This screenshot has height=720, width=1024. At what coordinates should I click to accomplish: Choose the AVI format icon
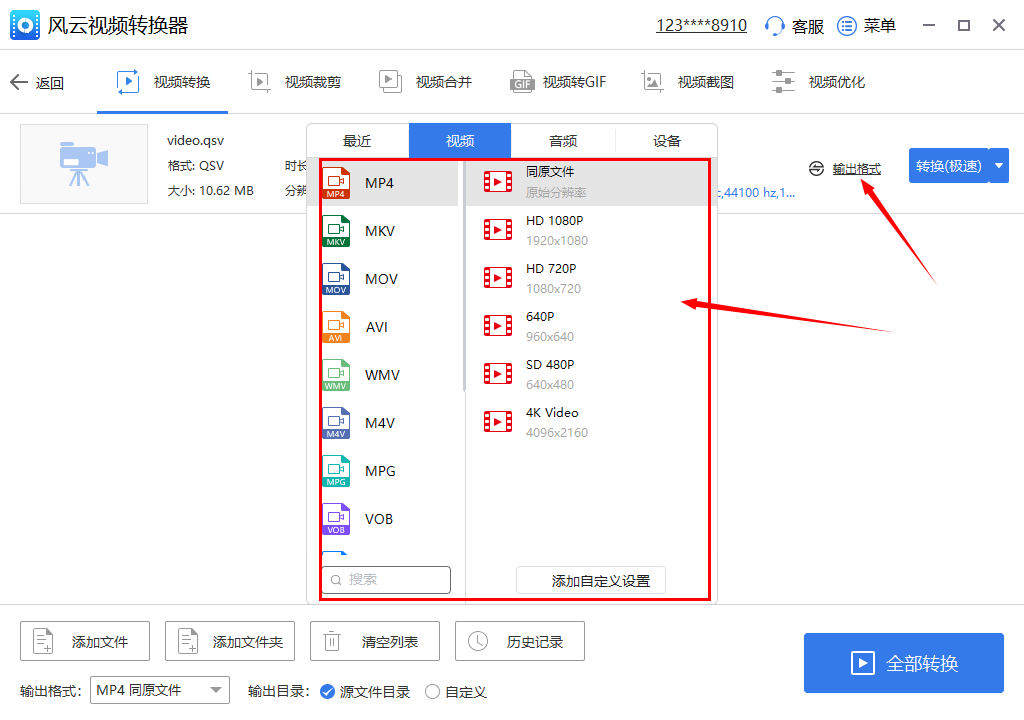click(337, 327)
